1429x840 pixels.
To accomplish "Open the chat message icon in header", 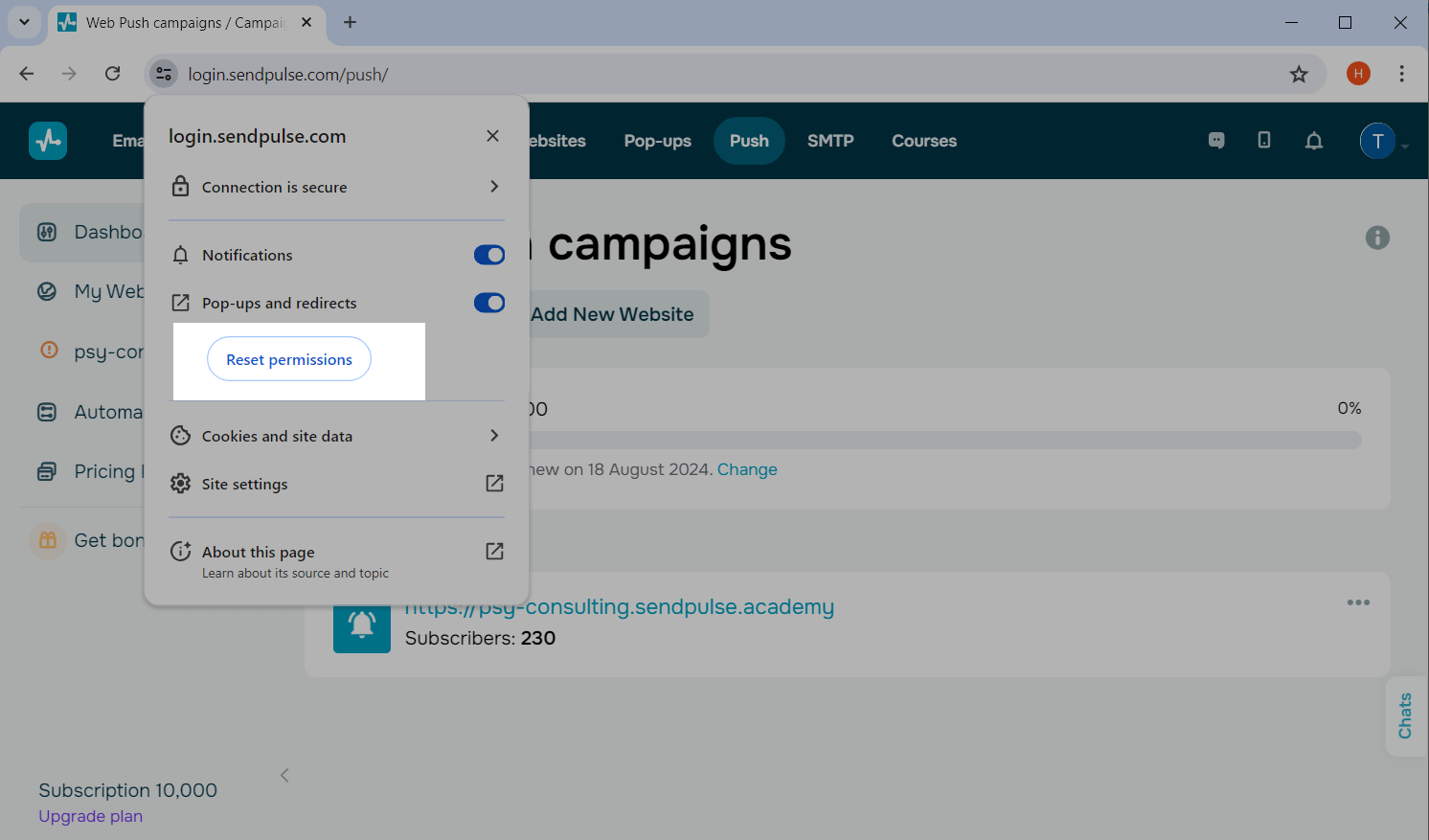I will pos(1216,141).
